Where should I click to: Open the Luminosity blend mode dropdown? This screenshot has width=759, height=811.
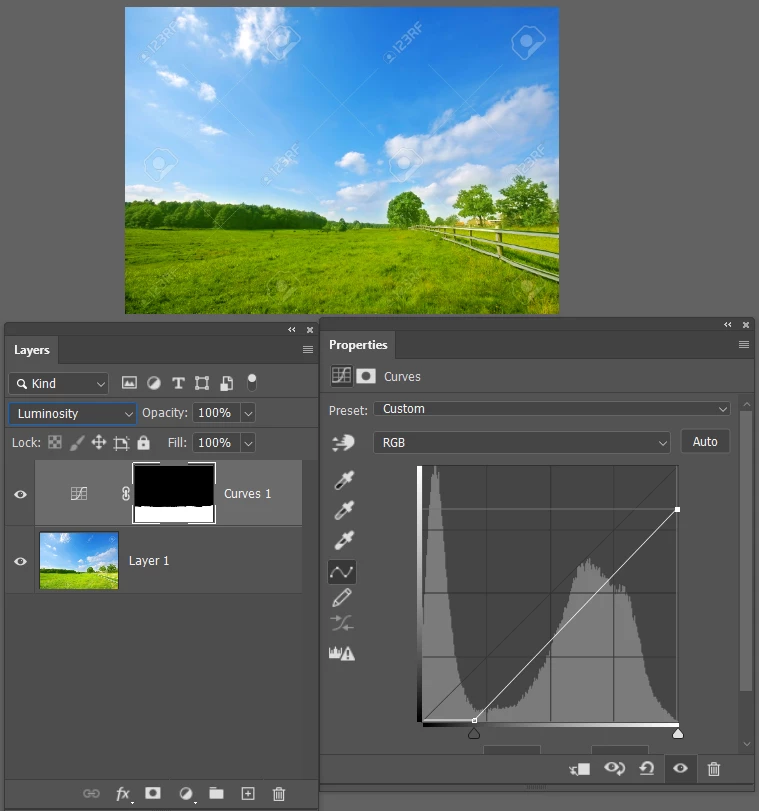pos(72,413)
